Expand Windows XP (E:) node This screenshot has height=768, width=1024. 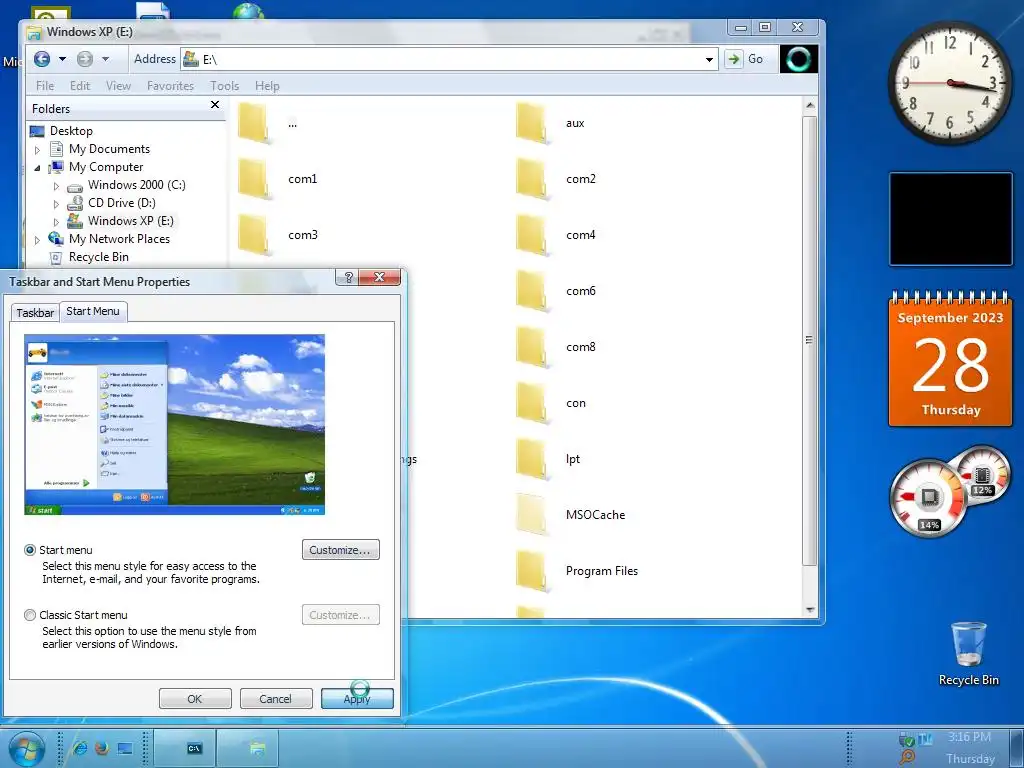point(56,222)
